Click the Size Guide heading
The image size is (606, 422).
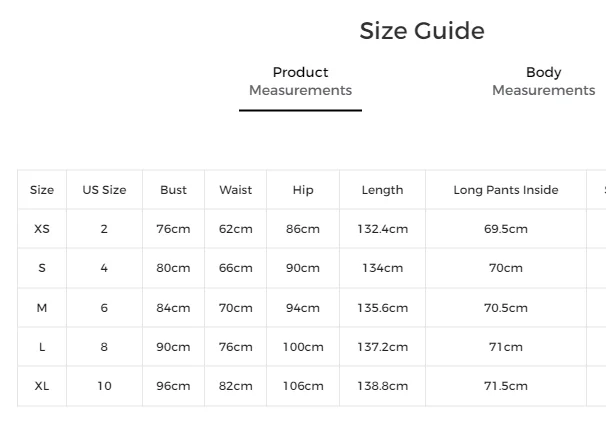(x=422, y=31)
